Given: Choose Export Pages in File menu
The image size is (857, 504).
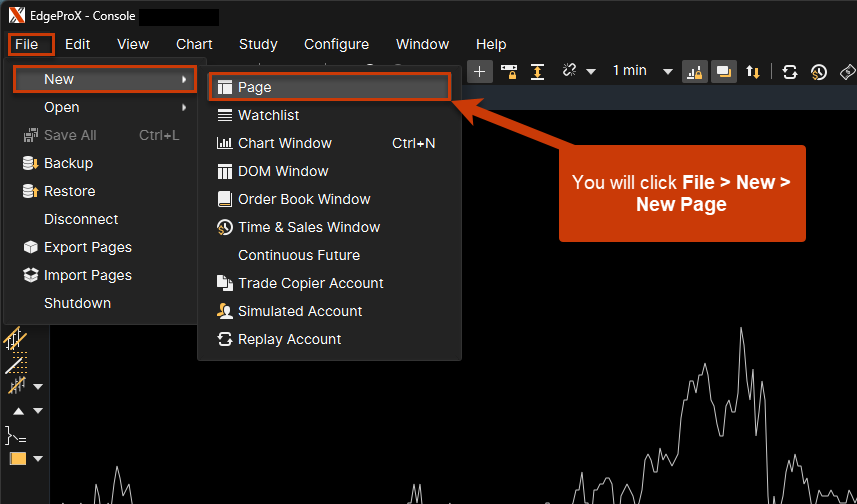Looking at the screenshot, I should point(88,247).
